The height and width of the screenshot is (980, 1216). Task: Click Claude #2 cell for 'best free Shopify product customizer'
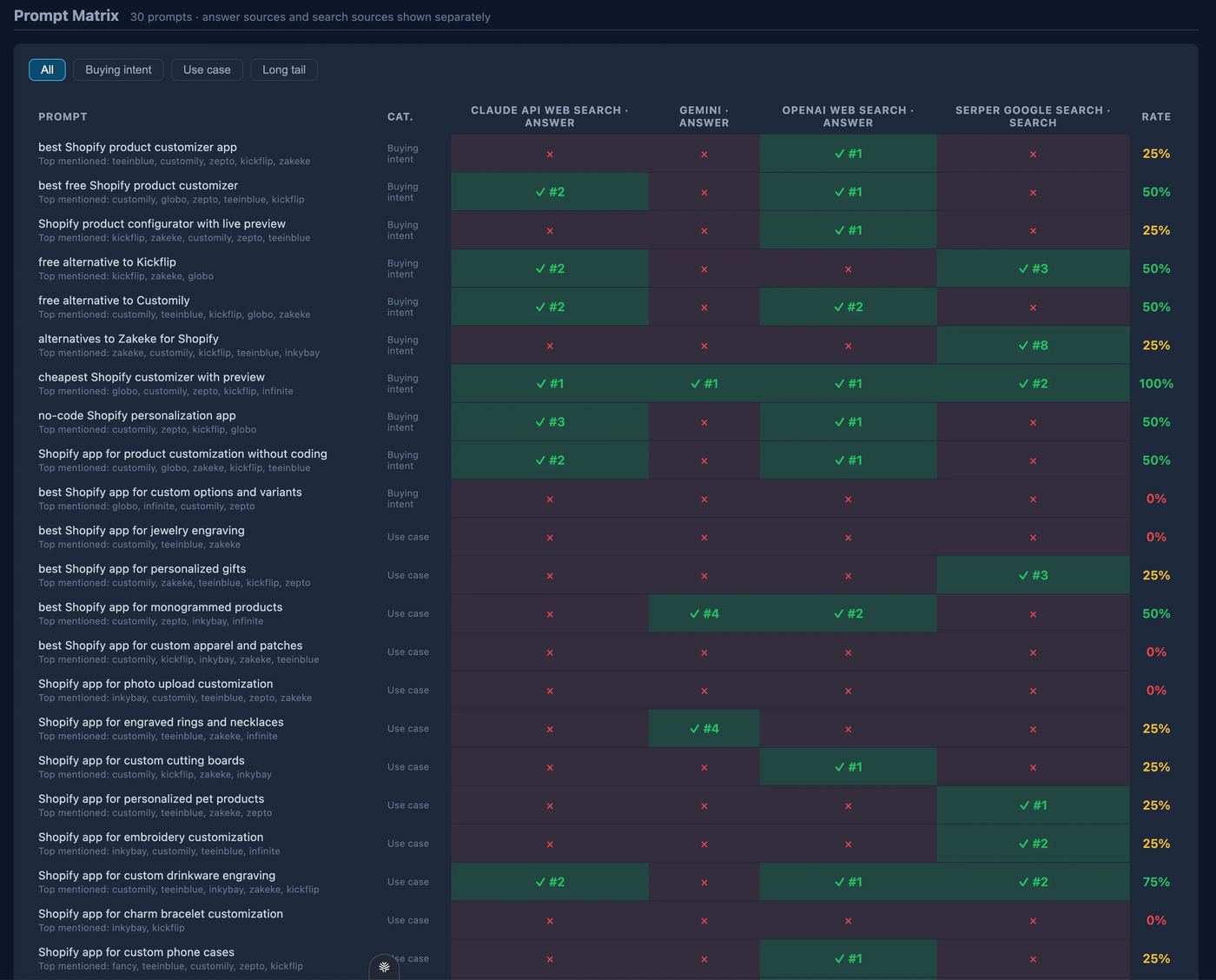(550, 192)
